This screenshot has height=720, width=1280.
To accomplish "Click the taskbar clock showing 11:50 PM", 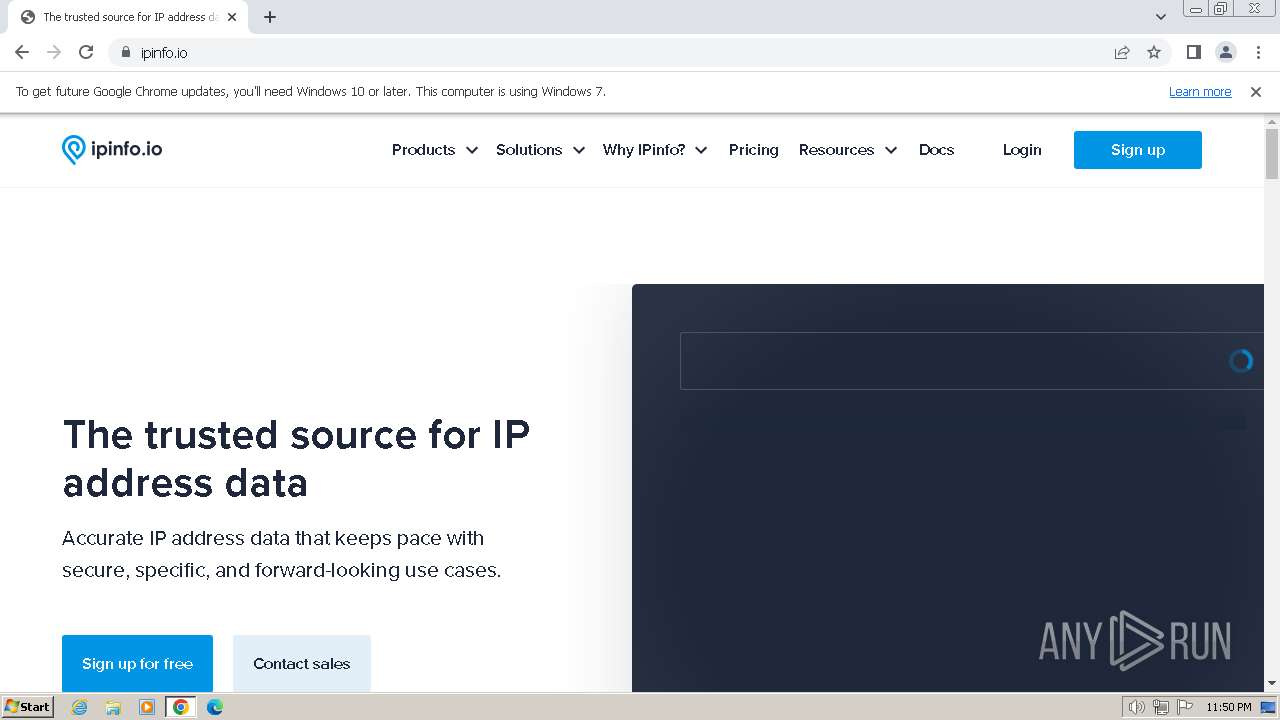I will click(x=1229, y=707).
